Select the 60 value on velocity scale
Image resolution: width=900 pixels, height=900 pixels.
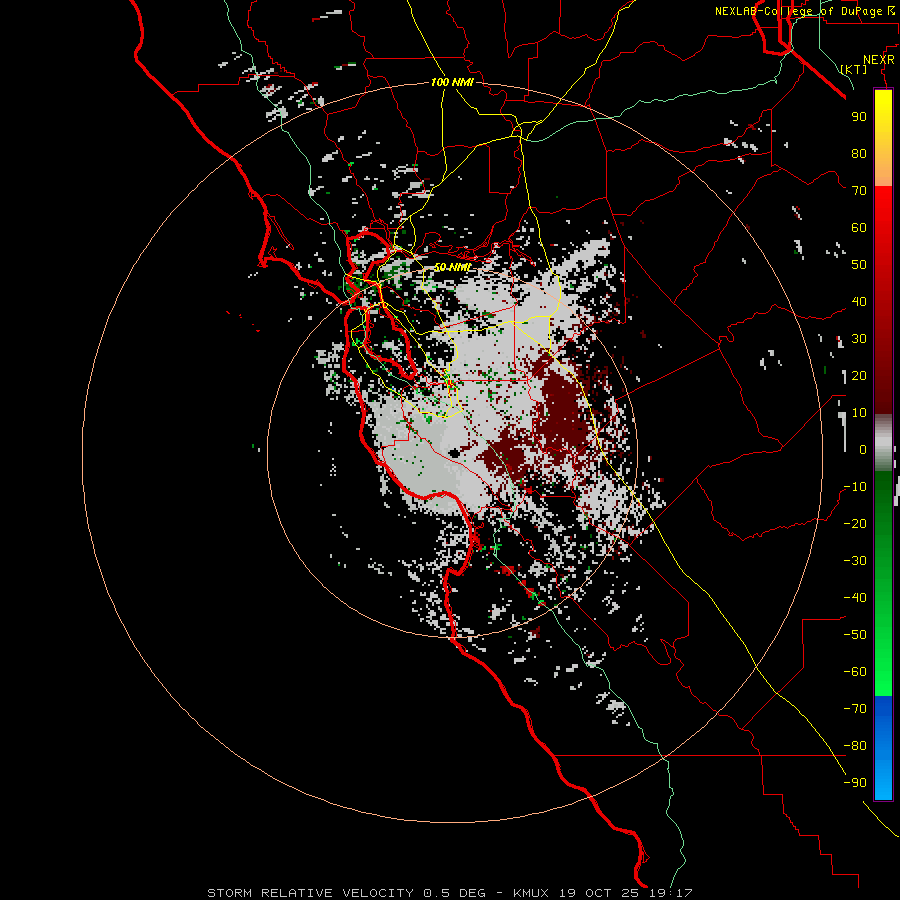[859, 228]
